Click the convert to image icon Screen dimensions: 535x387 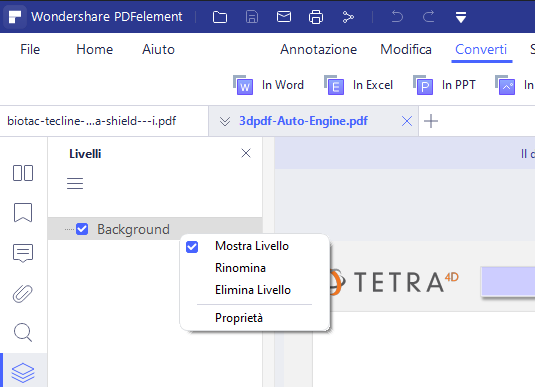(505, 85)
